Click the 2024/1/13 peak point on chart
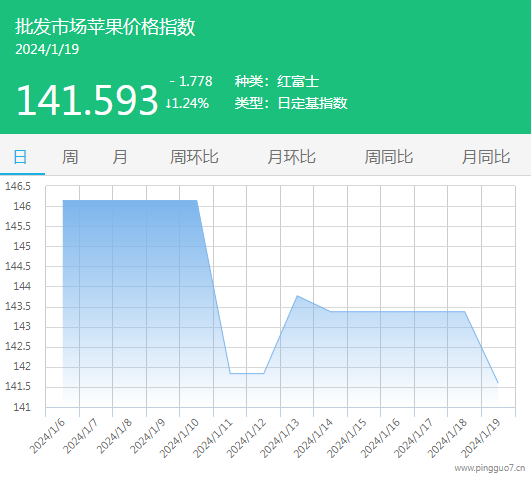This screenshot has height=479, width=531. point(297,296)
